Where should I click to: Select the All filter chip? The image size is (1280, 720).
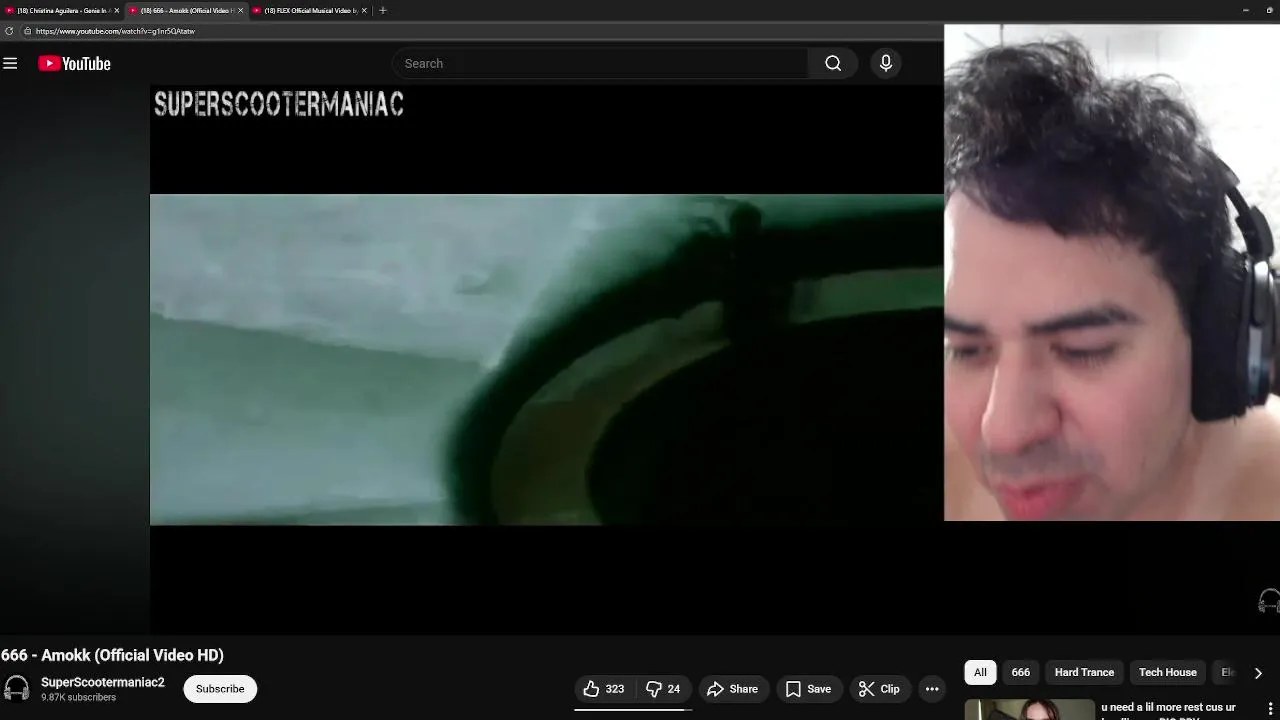(980, 672)
